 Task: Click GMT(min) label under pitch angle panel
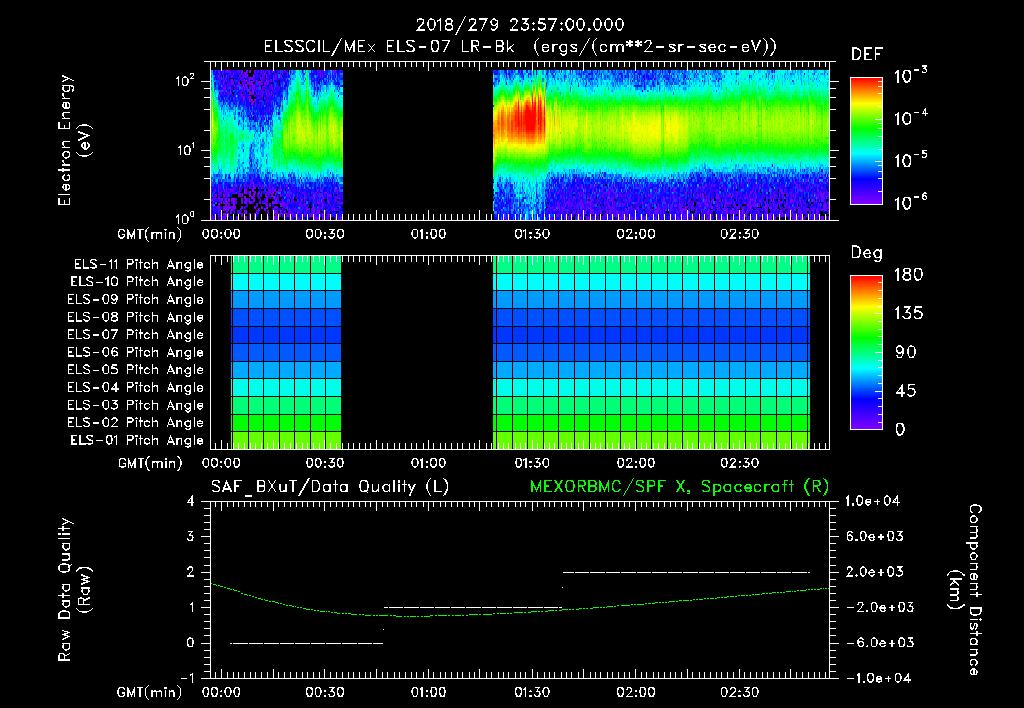[x=150, y=463]
